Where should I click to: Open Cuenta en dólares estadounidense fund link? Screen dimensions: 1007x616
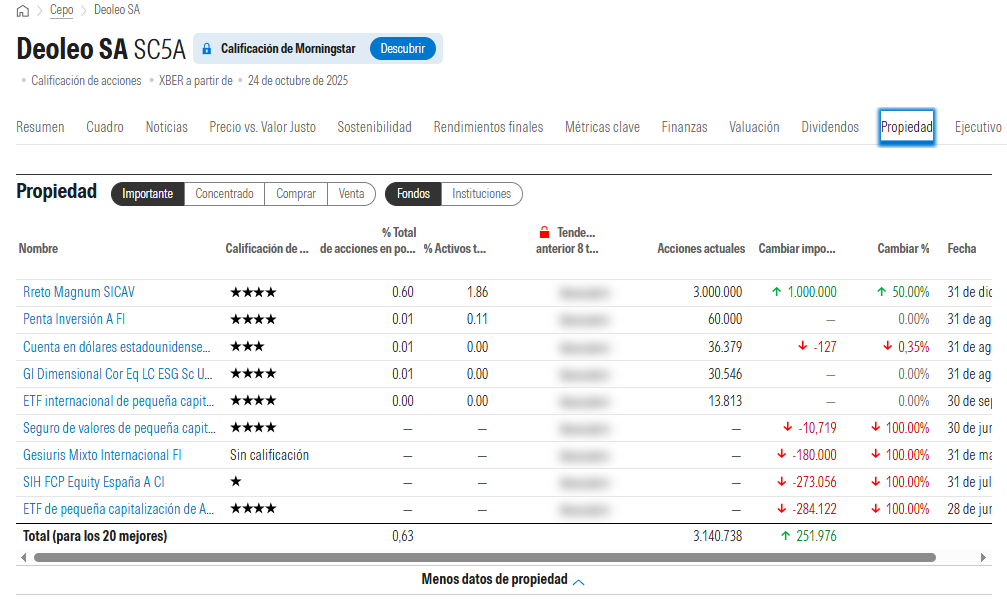tap(117, 347)
